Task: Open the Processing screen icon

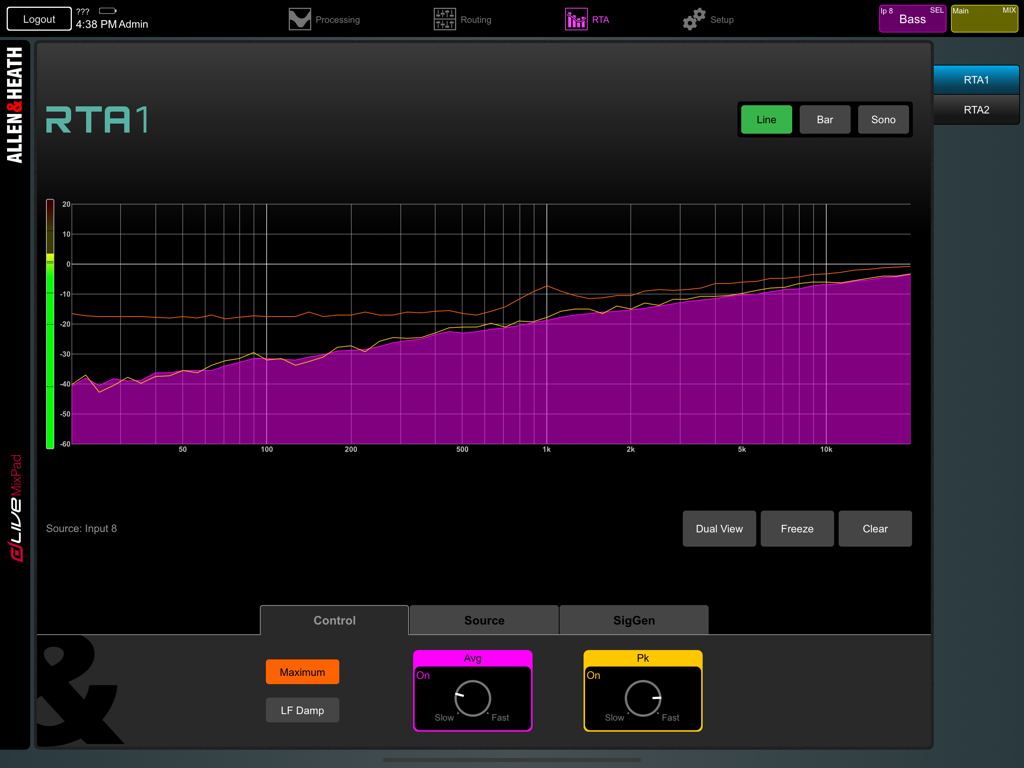Action: point(299,18)
